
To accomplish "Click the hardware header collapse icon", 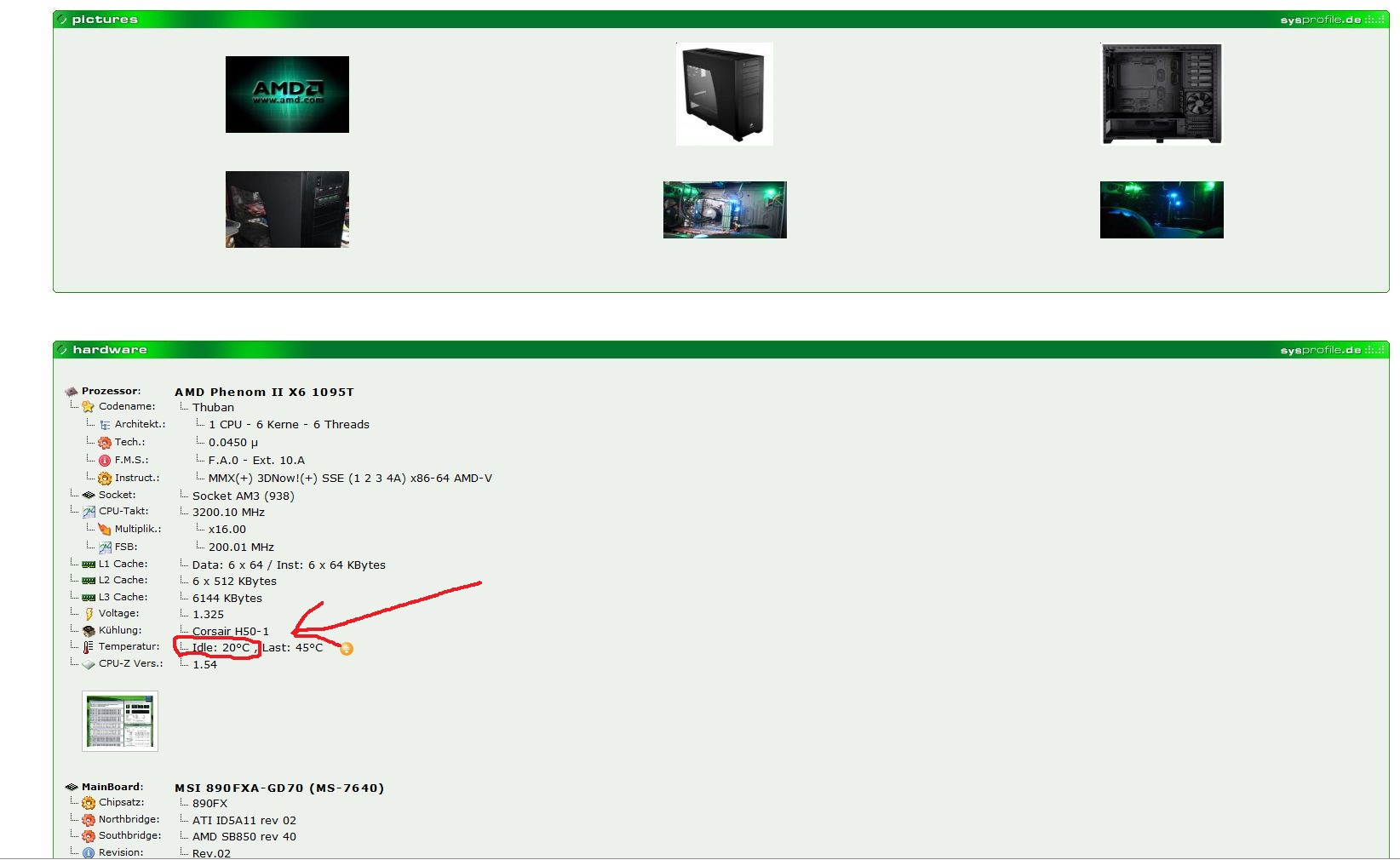I will (63, 350).
